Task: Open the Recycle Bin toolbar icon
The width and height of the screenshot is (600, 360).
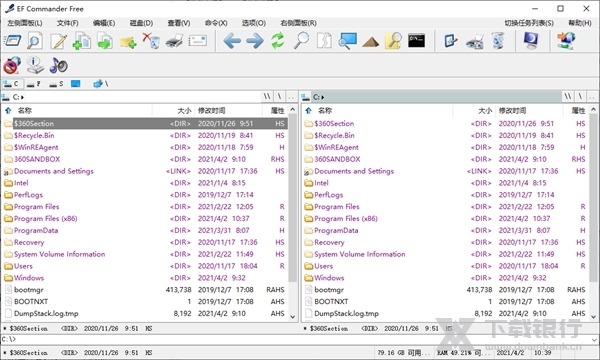Action: click(497, 41)
